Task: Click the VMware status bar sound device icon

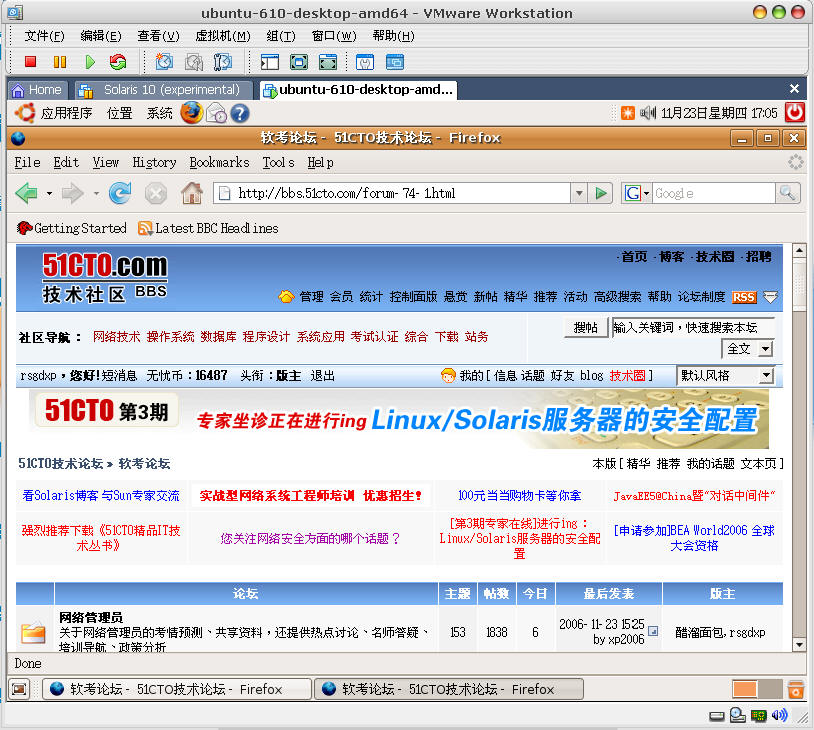Action: (779, 715)
